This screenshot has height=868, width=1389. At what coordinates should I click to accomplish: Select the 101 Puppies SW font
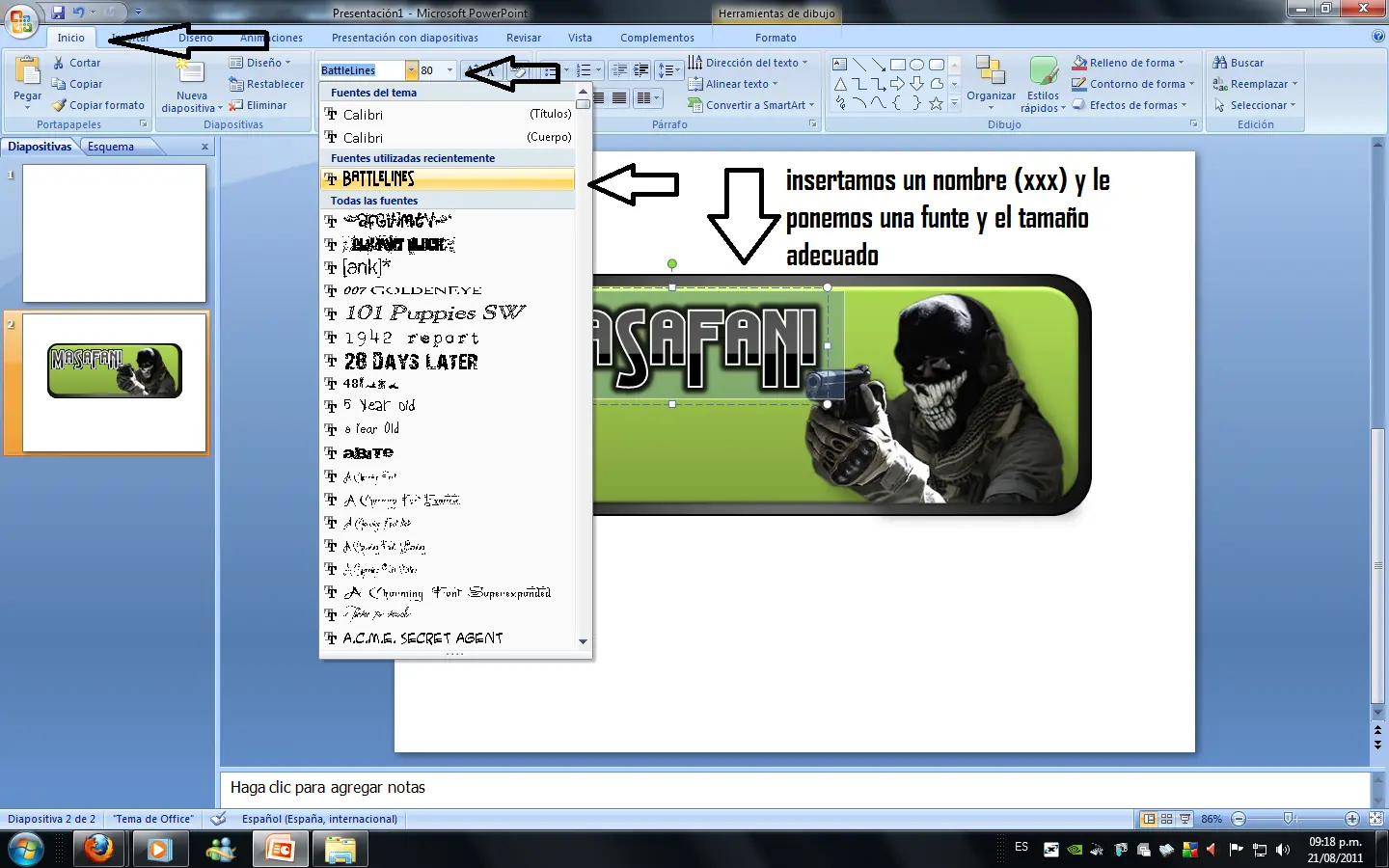(x=448, y=313)
